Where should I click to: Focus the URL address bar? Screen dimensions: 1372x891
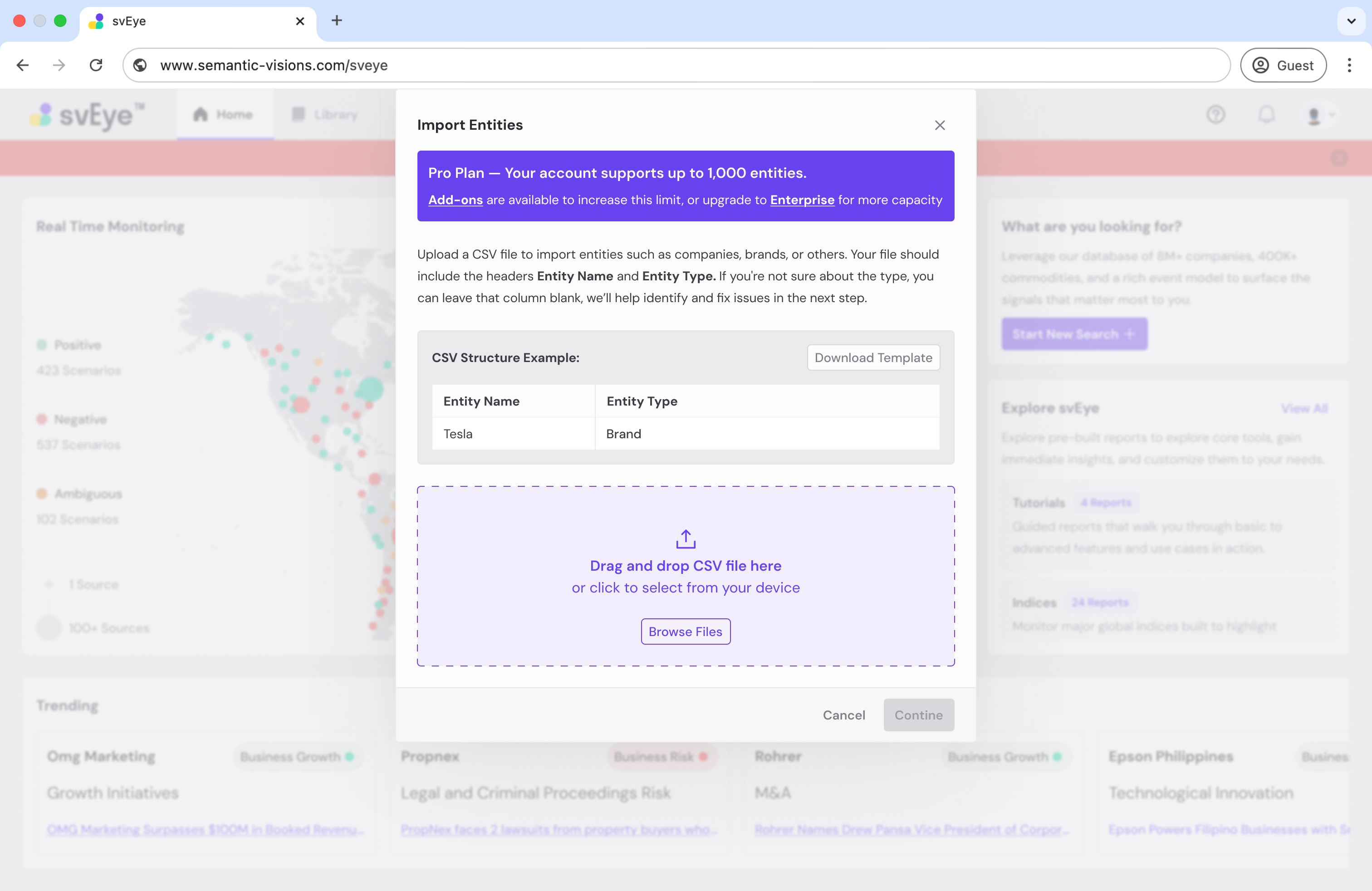[x=676, y=65]
